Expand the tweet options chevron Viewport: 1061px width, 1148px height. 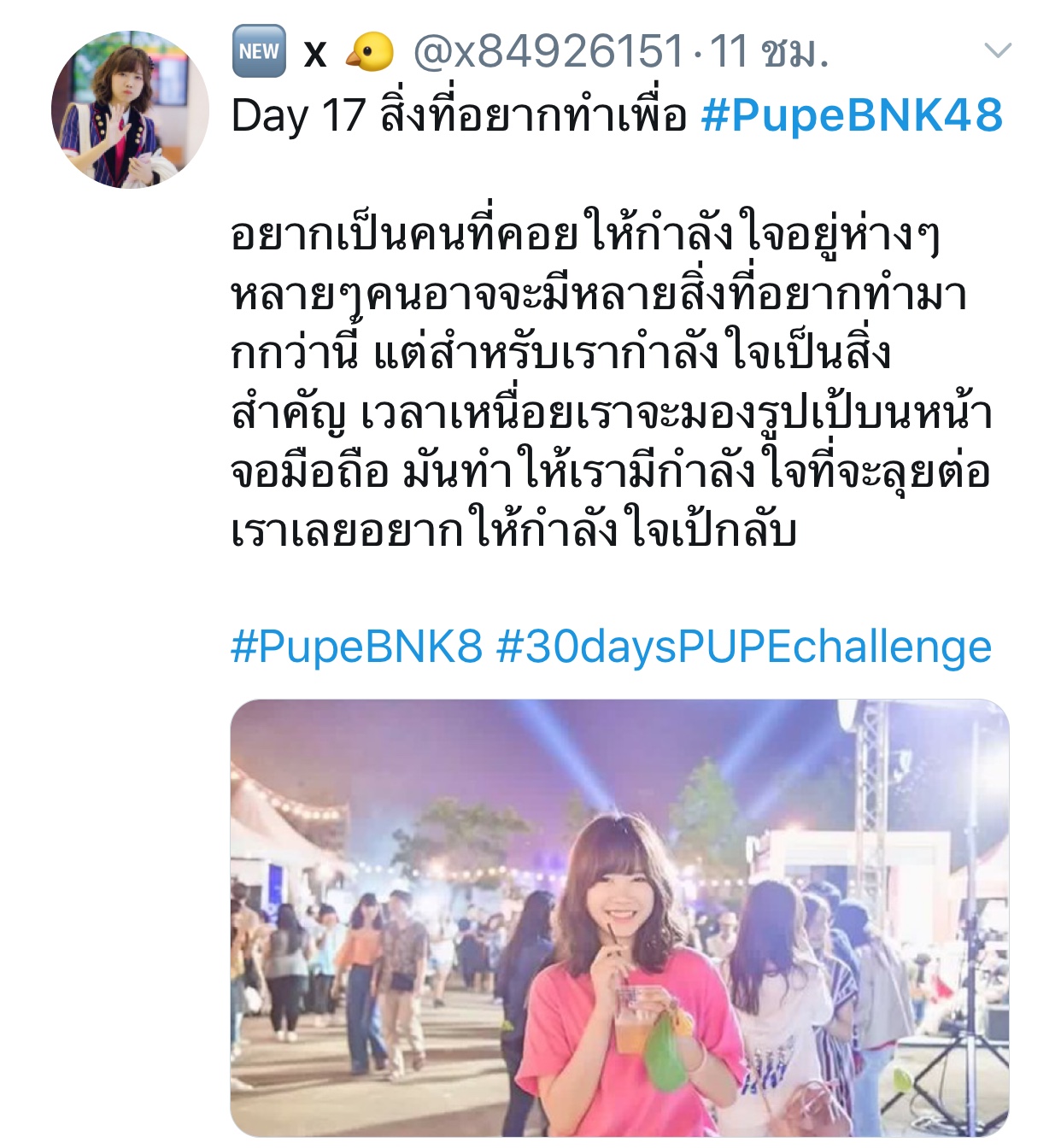[998, 50]
